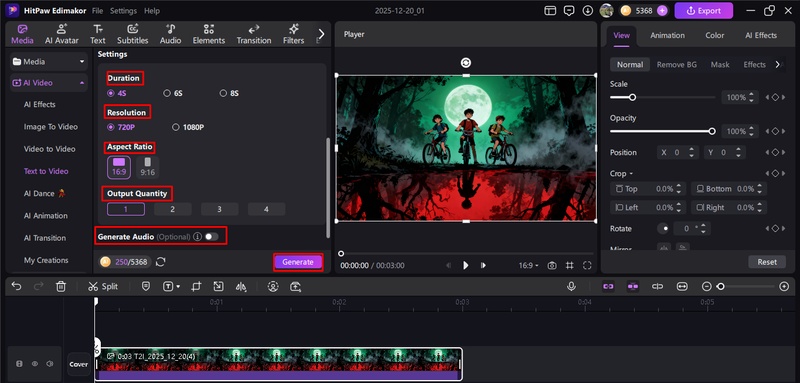The width and height of the screenshot is (800, 383).
Task: Click the Export button
Action: [704, 11]
